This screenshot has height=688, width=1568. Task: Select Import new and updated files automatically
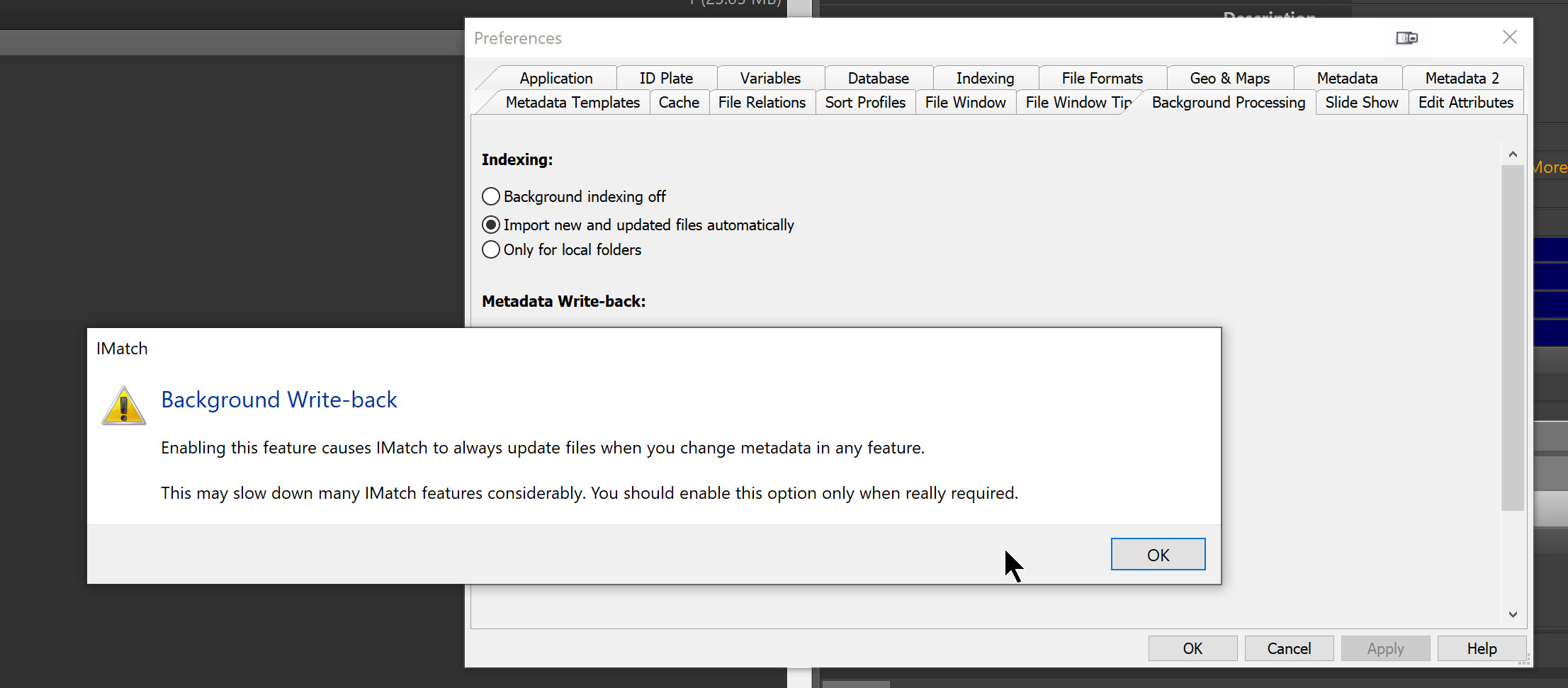click(x=491, y=225)
